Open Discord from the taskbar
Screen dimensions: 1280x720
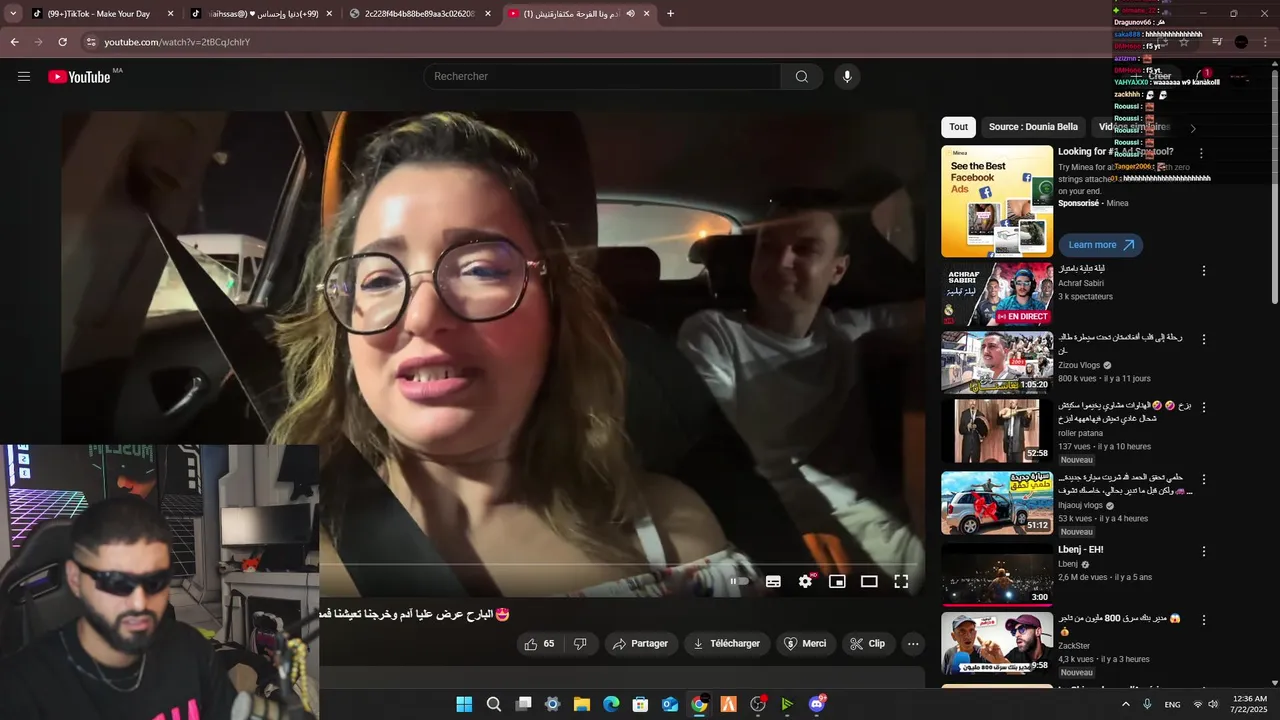(x=817, y=704)
